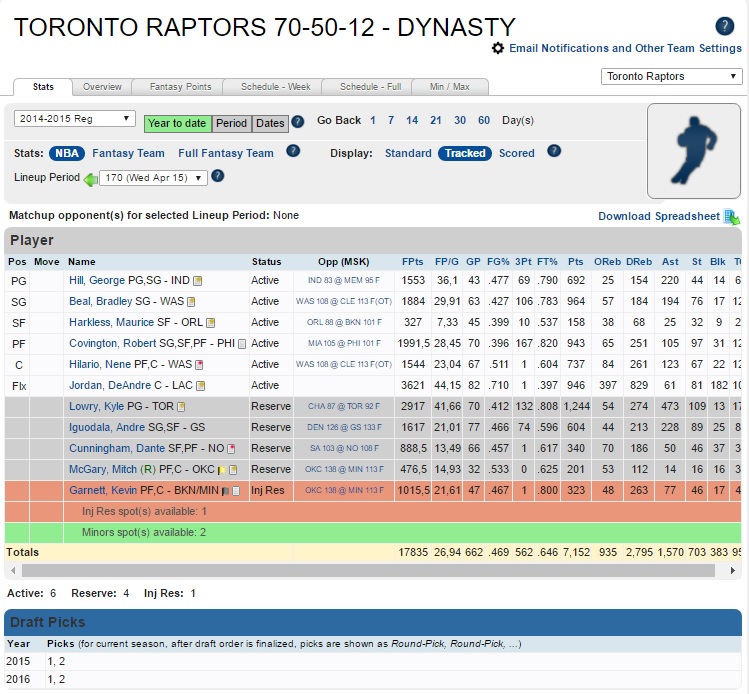
Task: Switch stats to Full Fantasy Team
Action: pos(226,153)
